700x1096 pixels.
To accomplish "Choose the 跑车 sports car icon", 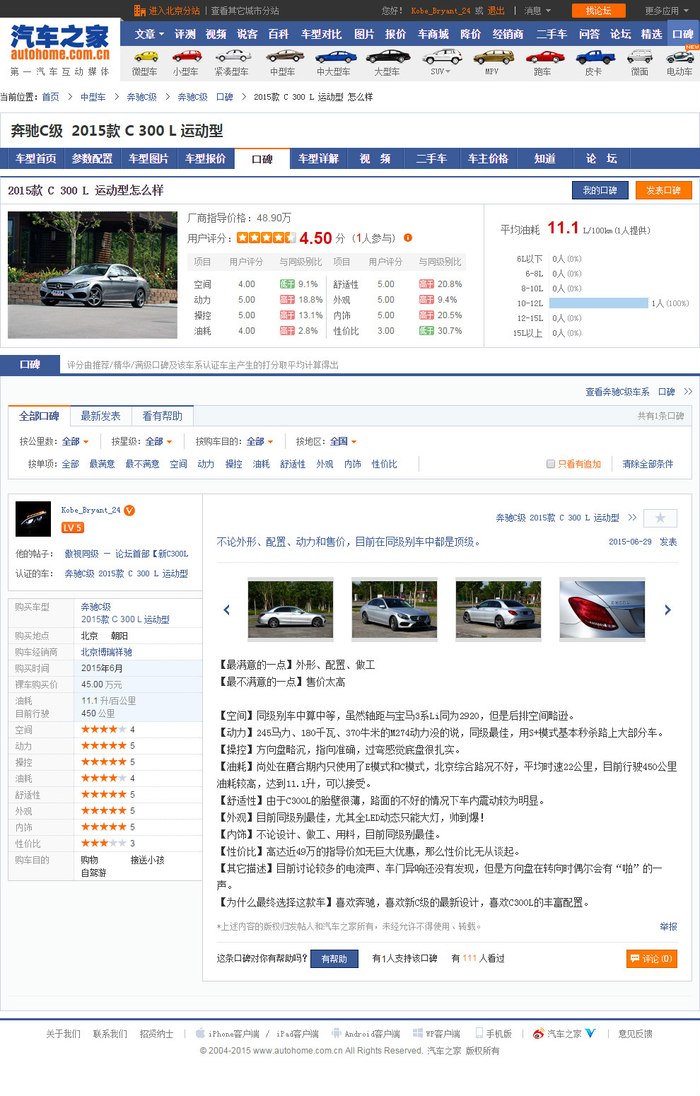I will [x=542, y=57].
